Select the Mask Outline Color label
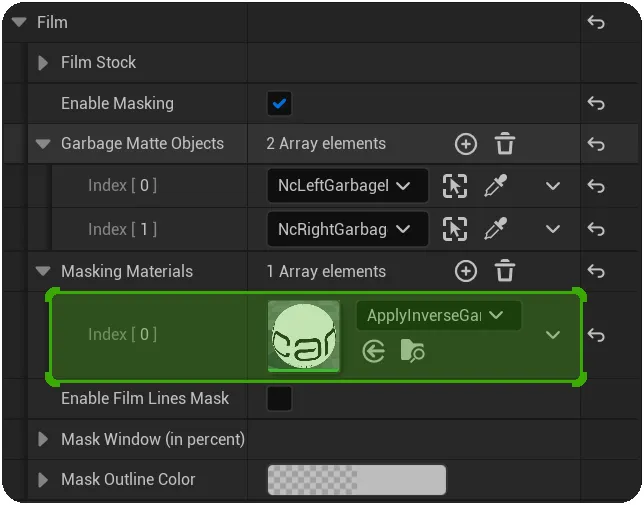 [128, 480]
